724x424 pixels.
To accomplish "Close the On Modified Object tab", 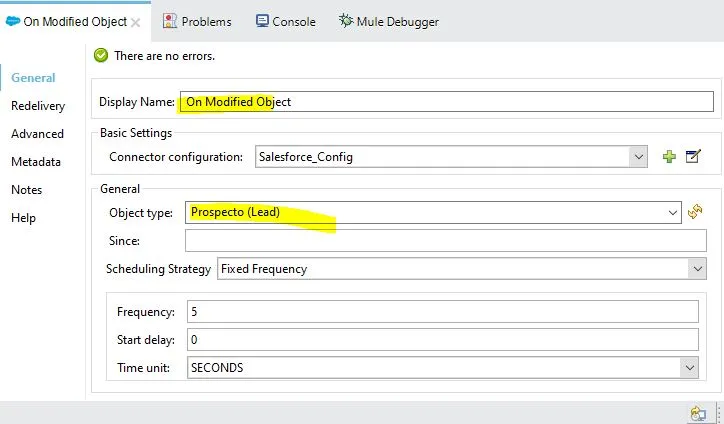I will 135,22.
